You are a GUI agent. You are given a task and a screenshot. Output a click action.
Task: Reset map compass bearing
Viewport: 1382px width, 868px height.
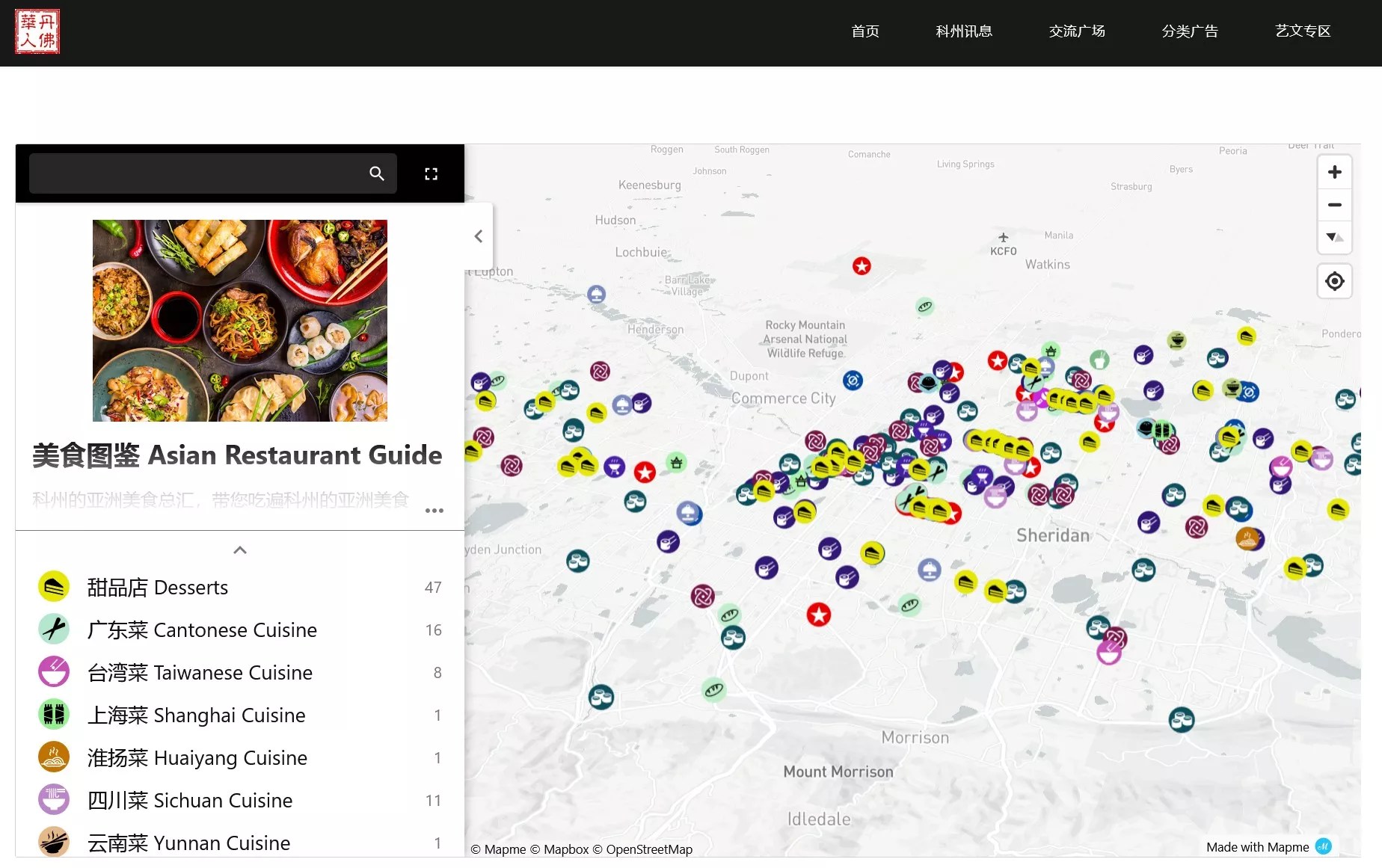(x=1334, y=237)
